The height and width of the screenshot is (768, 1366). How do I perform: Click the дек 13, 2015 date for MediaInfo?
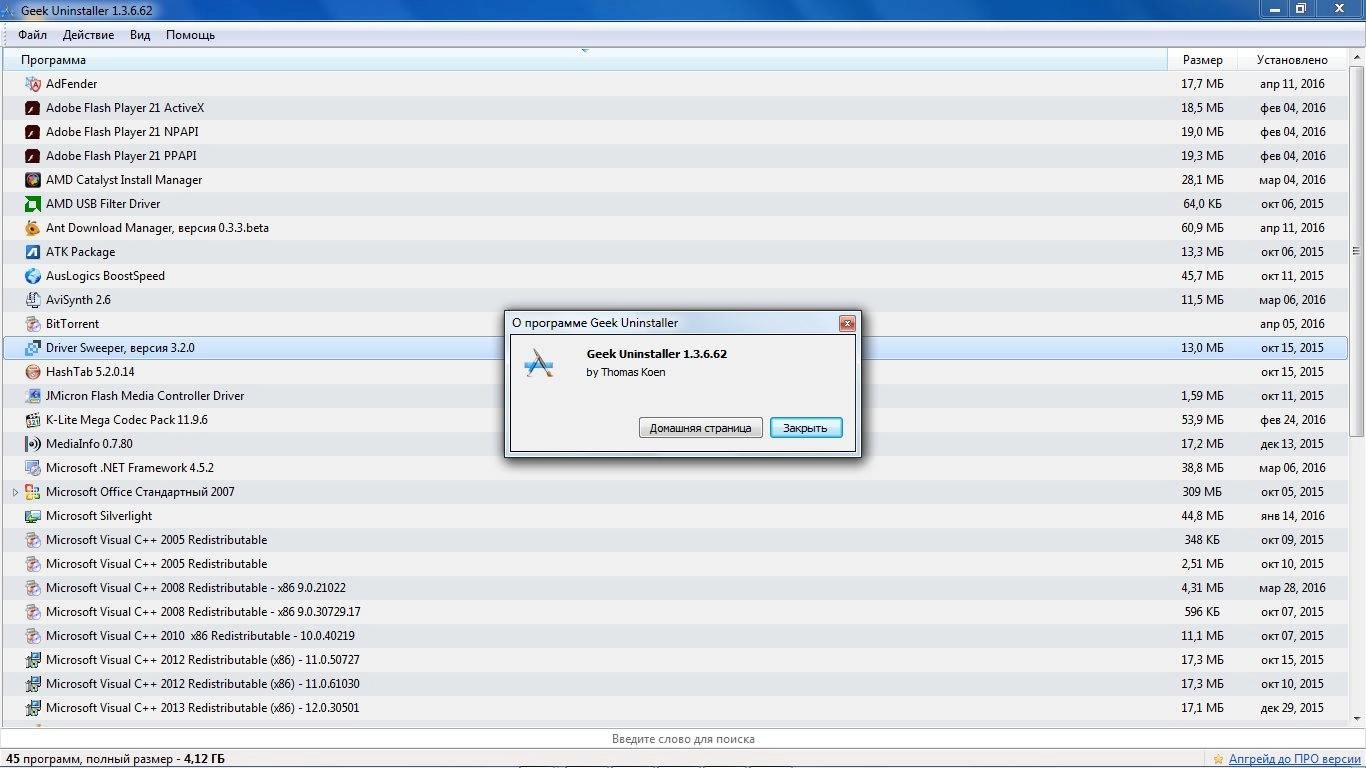click(1292, 444)
